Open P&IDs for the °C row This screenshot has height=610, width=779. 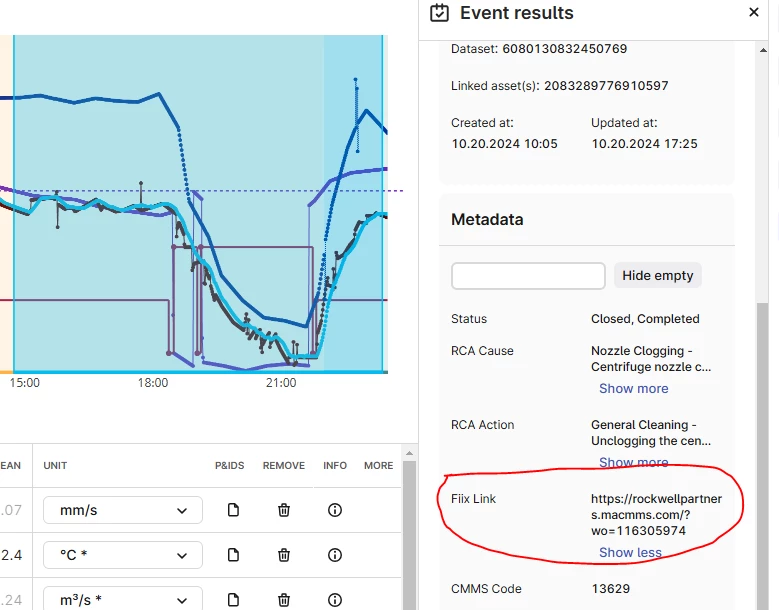[x=233, y=555]
